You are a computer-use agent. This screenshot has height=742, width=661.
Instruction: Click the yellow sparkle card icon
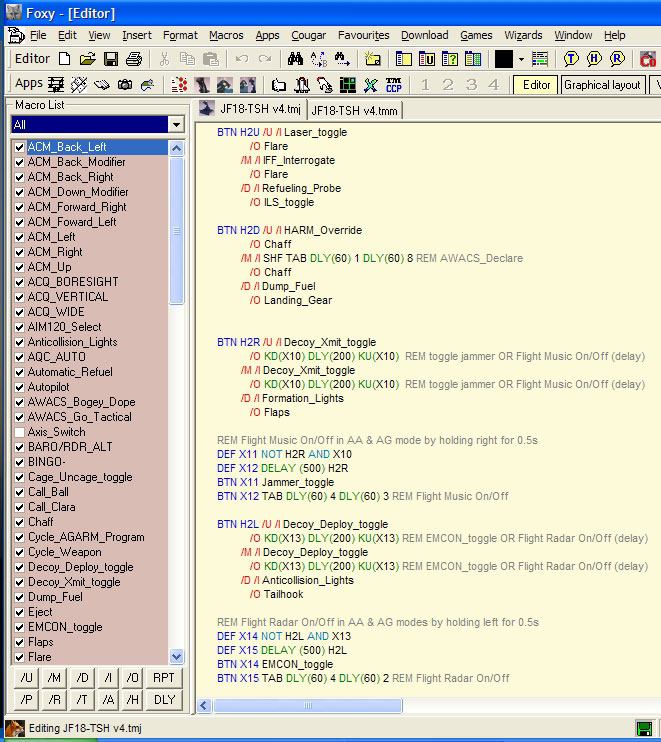[373, 59]
